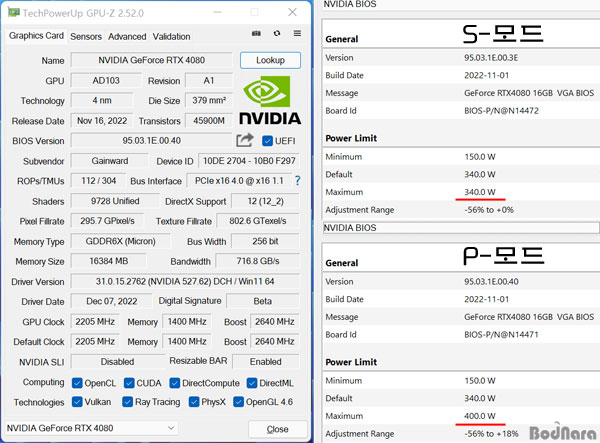The height and width of the screenshot is (443, 600).
Task: Click the Release Date Nov 16, 2022 field
Action: coord(102,121)
